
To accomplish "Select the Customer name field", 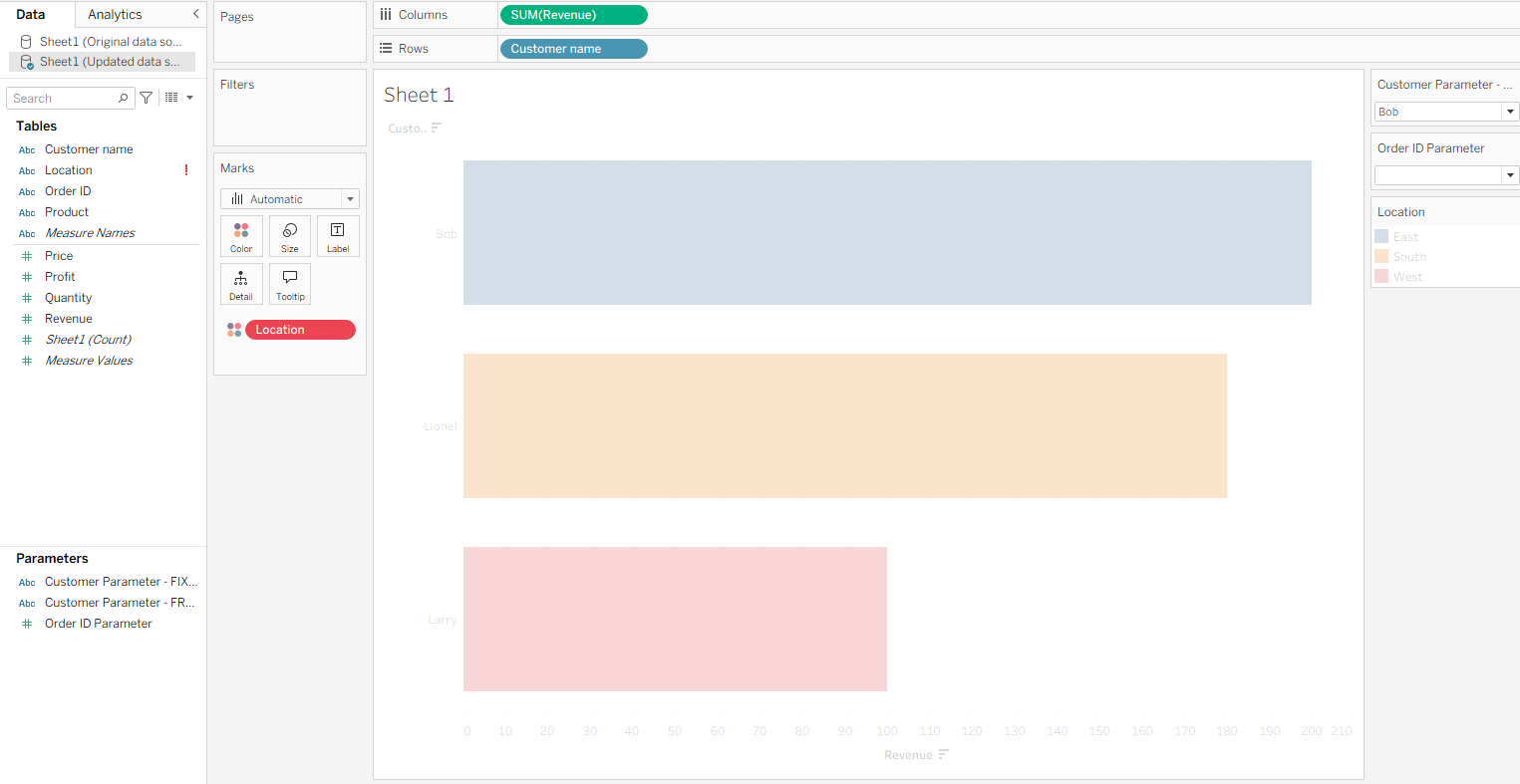I will [89, 149].
